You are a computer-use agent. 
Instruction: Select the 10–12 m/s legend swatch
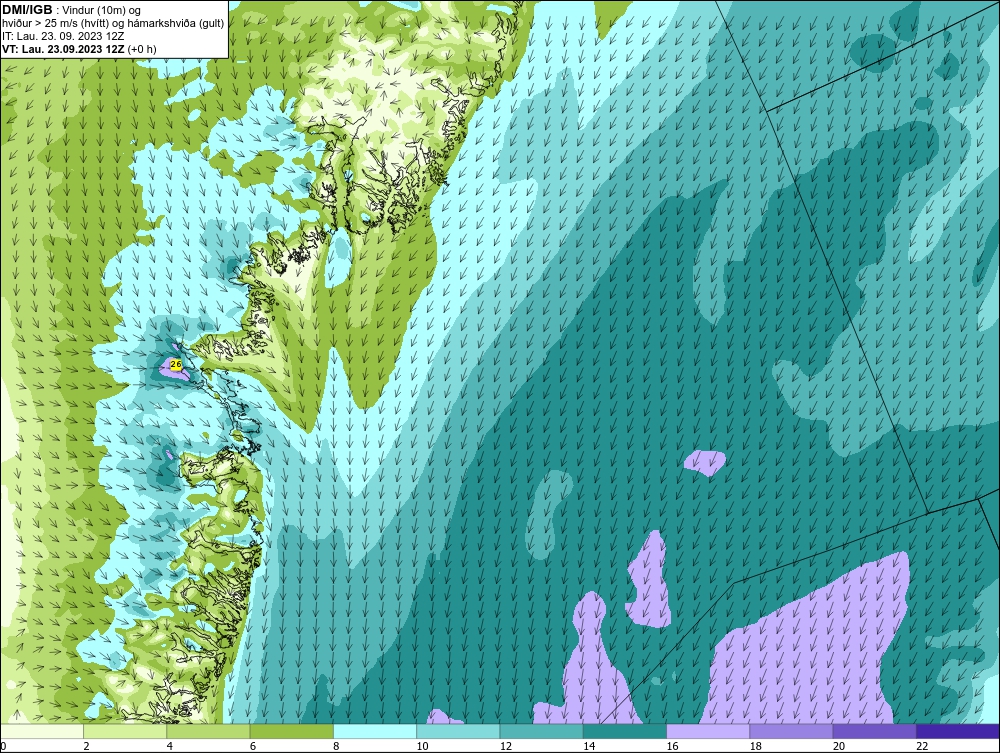pyautogui.click(x=458, y=731)
